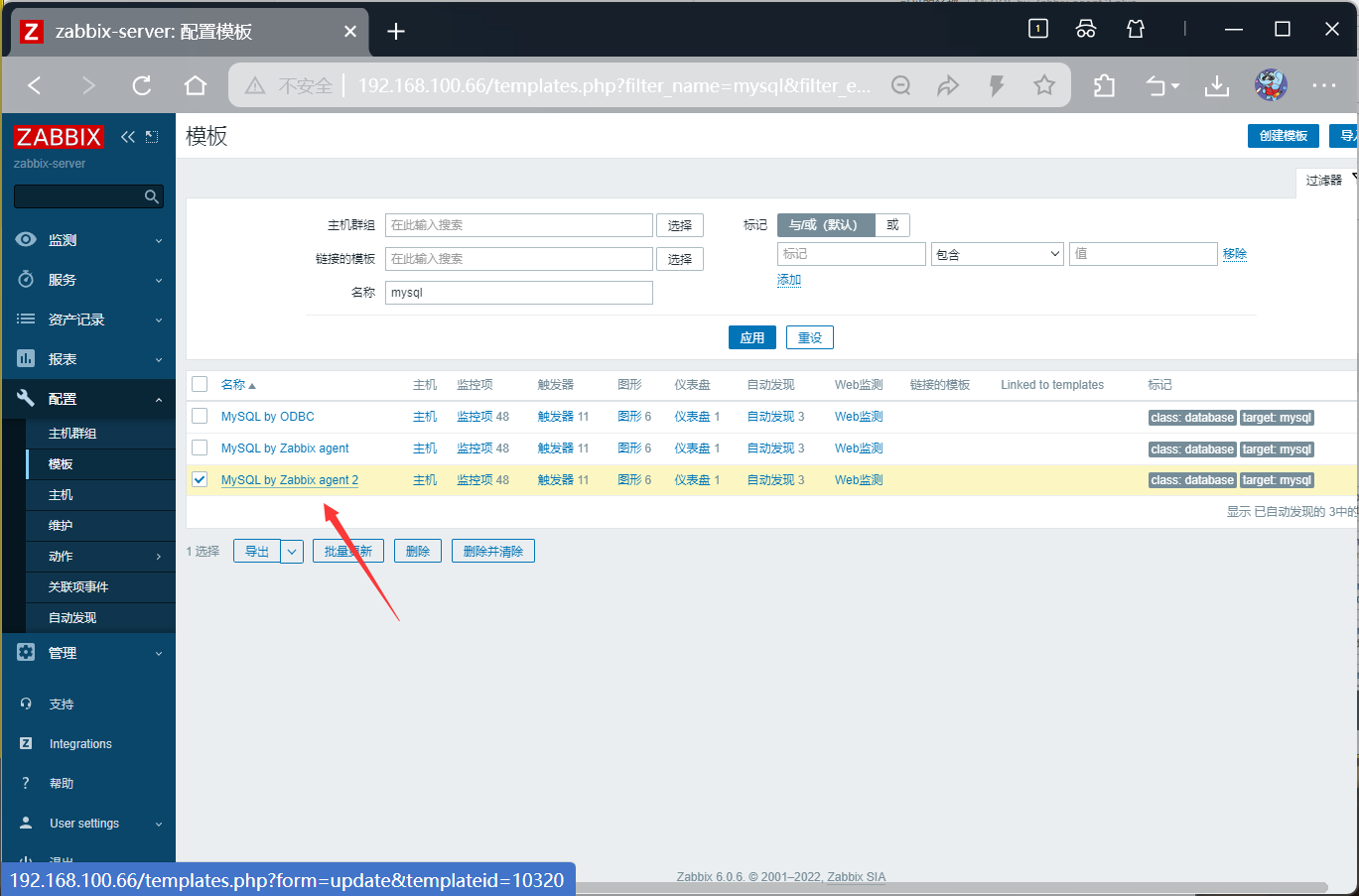Viewport: 1359px width, 896px height.
Task: Toggle the 过滤器 filter tab
Action: (1327, 181)
